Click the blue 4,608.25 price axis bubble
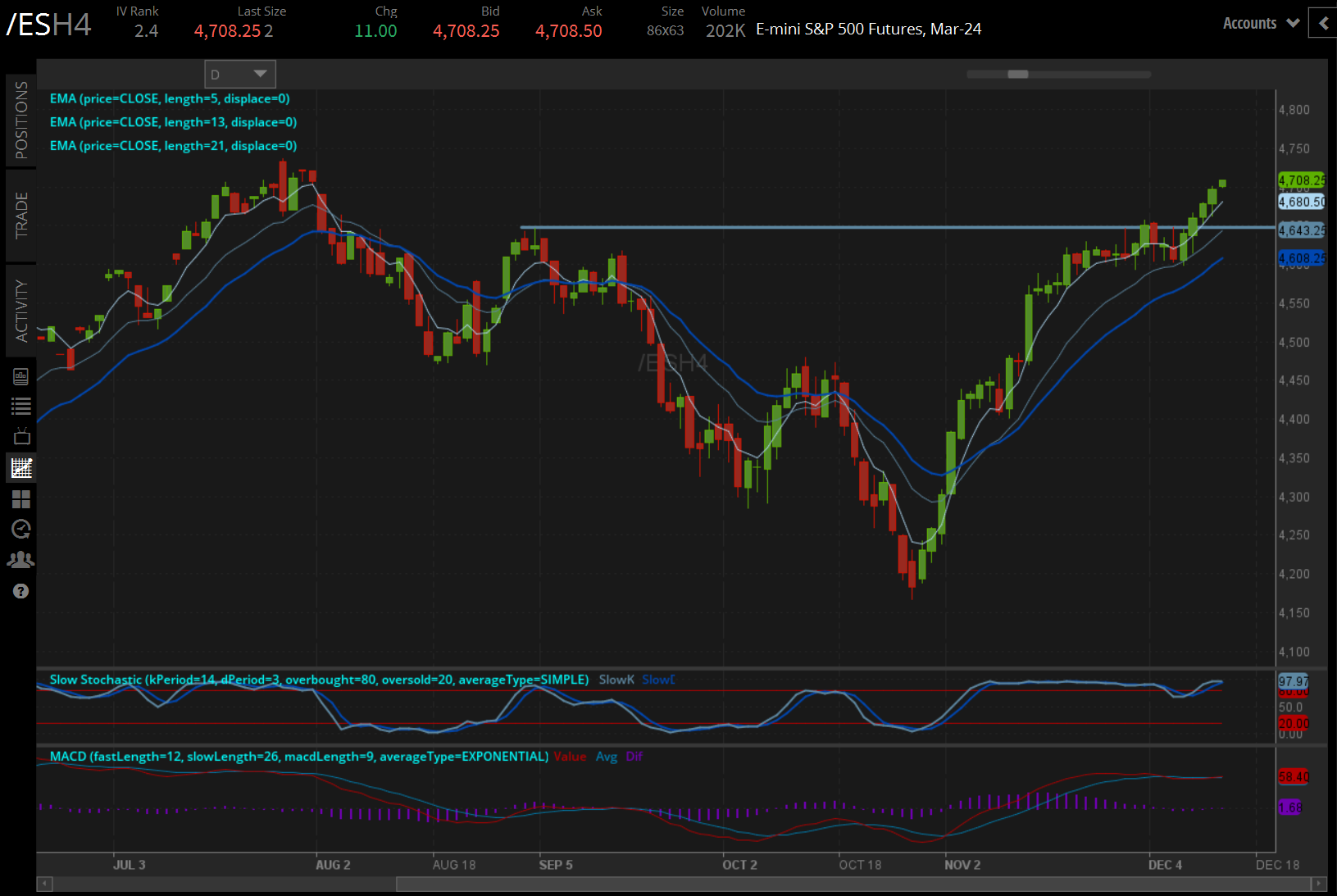Viewport: 1337px width, 896px height. click(1302, 258)
